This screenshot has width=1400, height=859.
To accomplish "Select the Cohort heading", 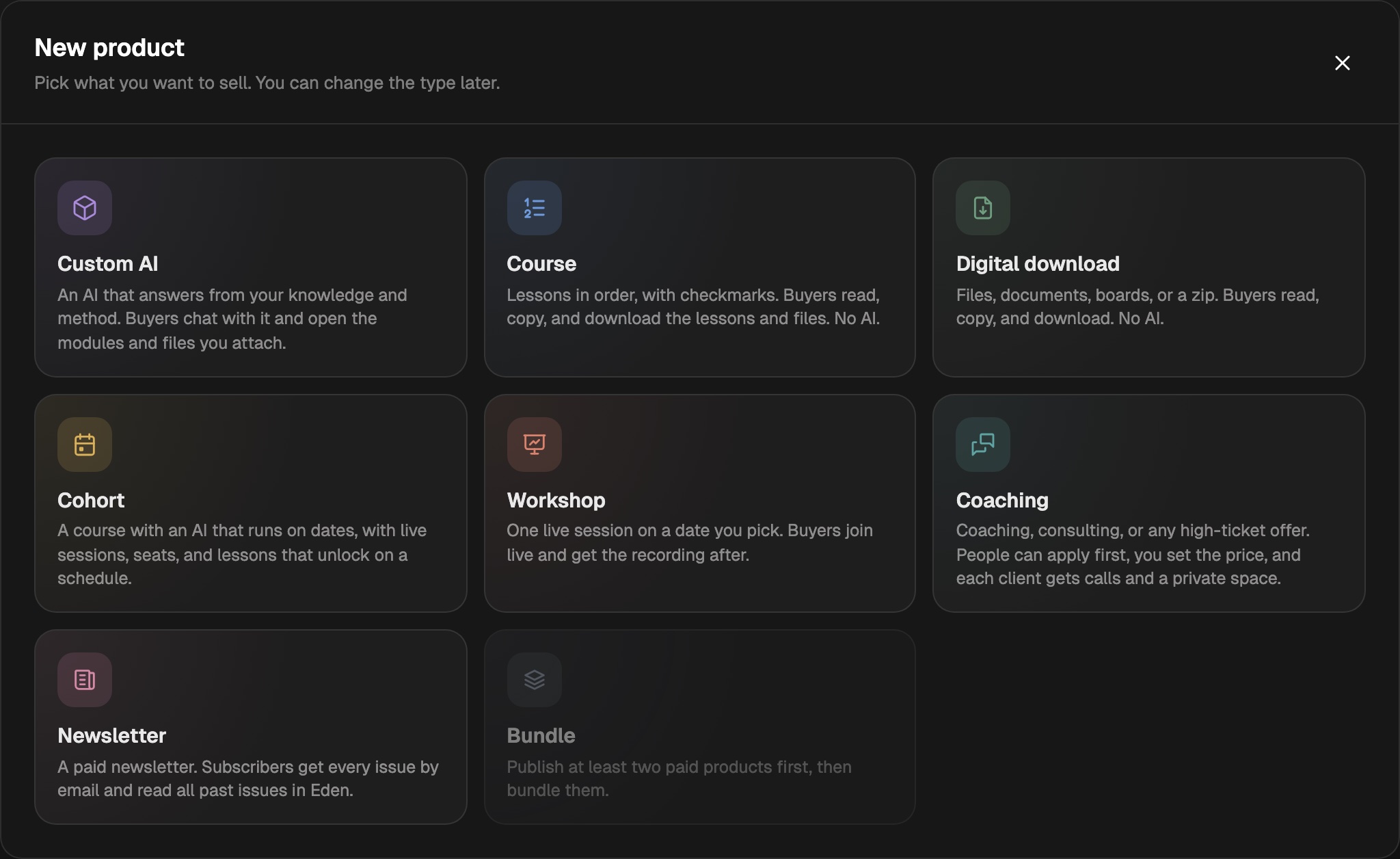I will pos(91,501).
